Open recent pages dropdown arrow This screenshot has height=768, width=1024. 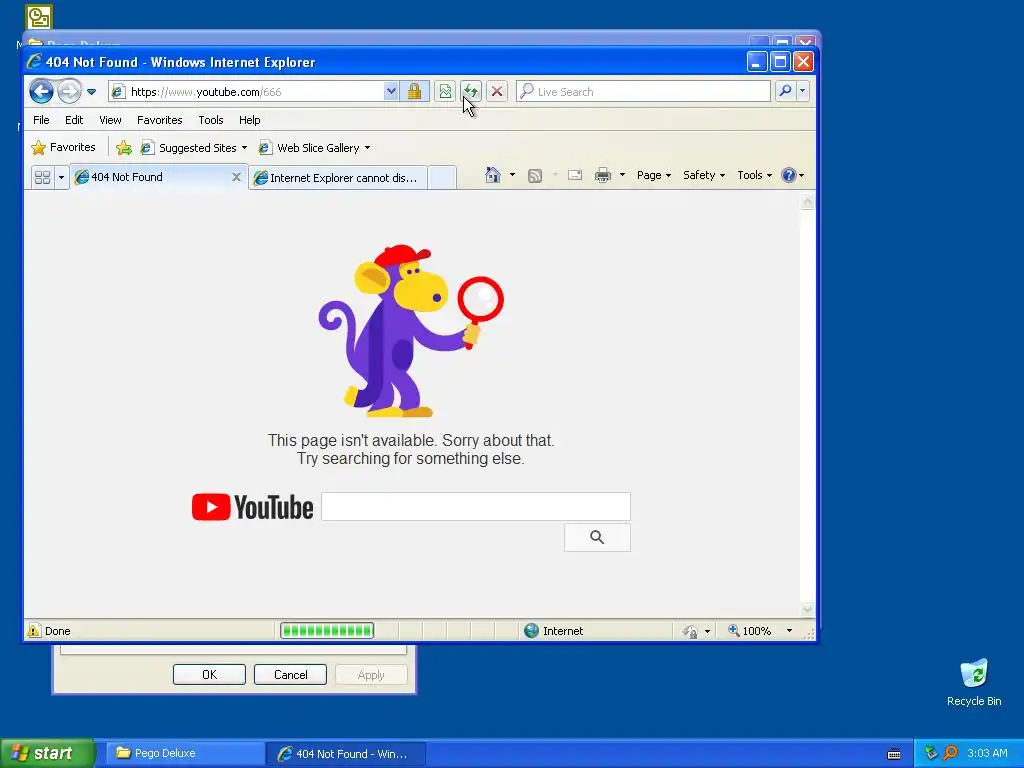pyautogui.click(x=91, y=91)
